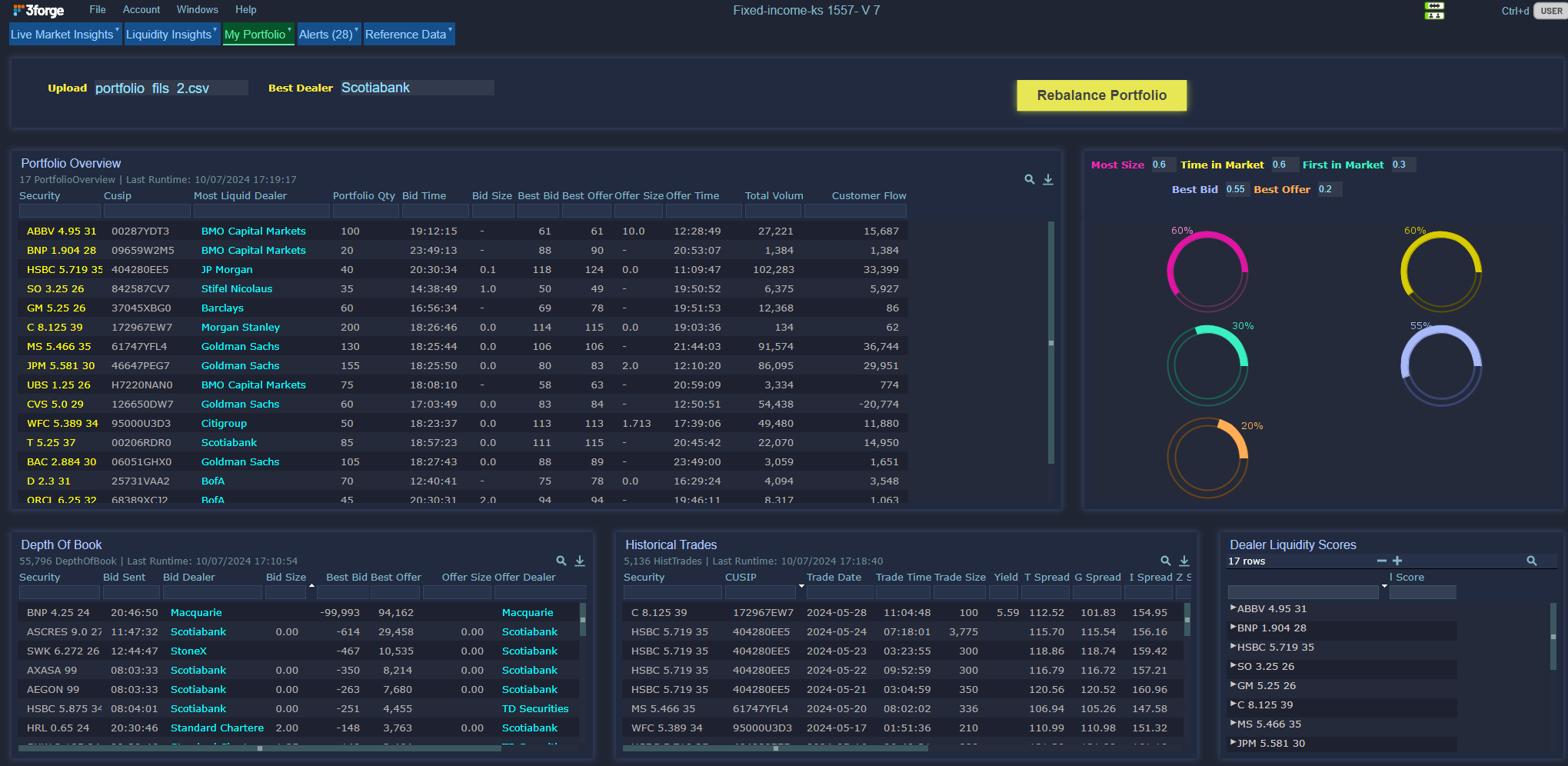Image resolution: width=1568 pixels, height=766 pixels.
Task: Switch to Liquidity Insights tab
Action: tap(171, 34)
